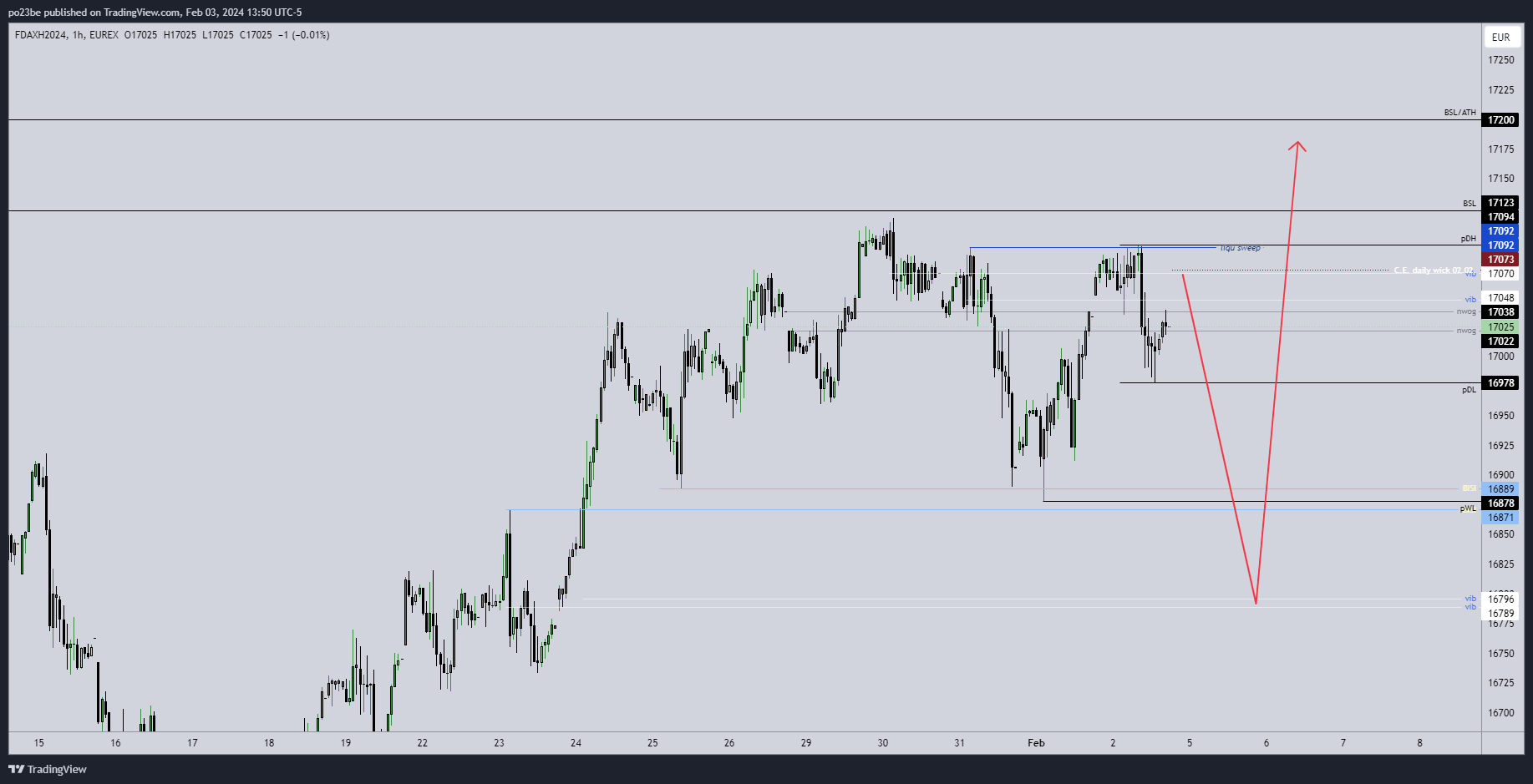Select the "liqu sweep" annotation text
Screen dimensions: 1533x784
[x=1241, y=248]
